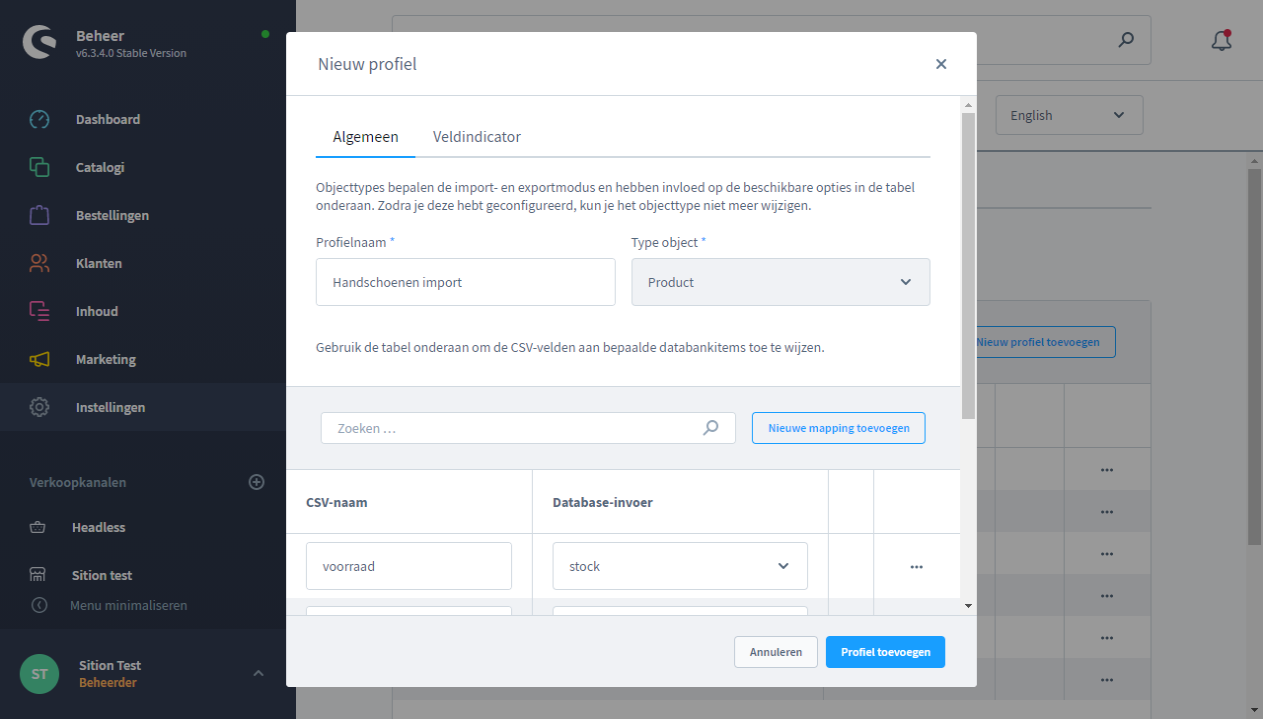Open the context menu for the voorraad row
1263x719 pixels.
[x=916, y=566]
